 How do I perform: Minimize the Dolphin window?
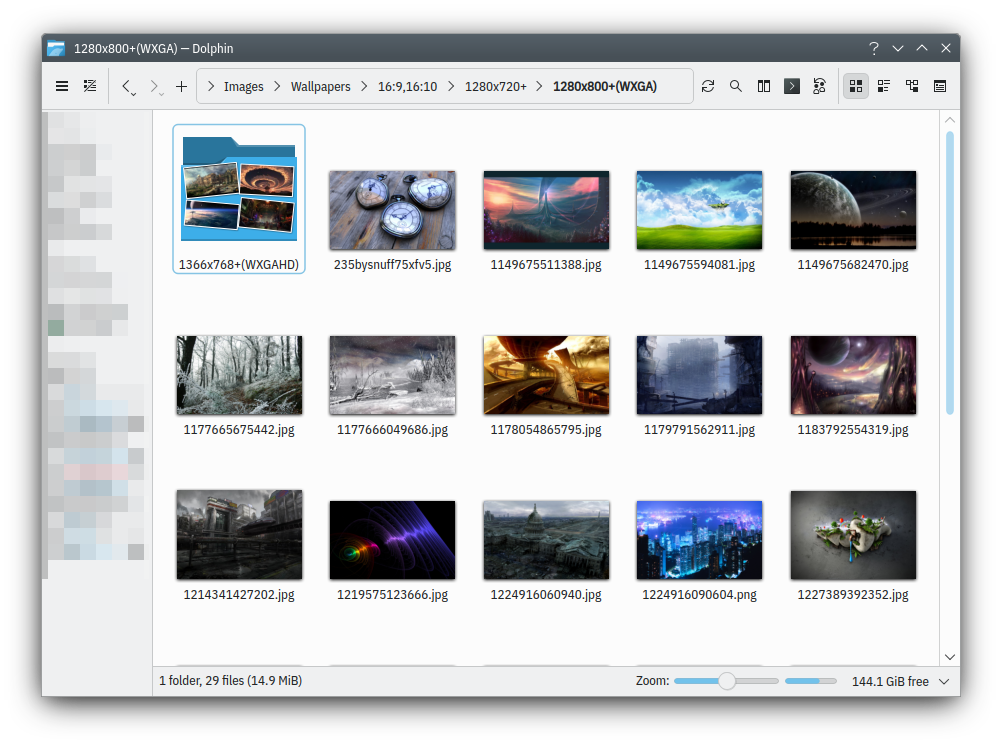coord(898,49)
